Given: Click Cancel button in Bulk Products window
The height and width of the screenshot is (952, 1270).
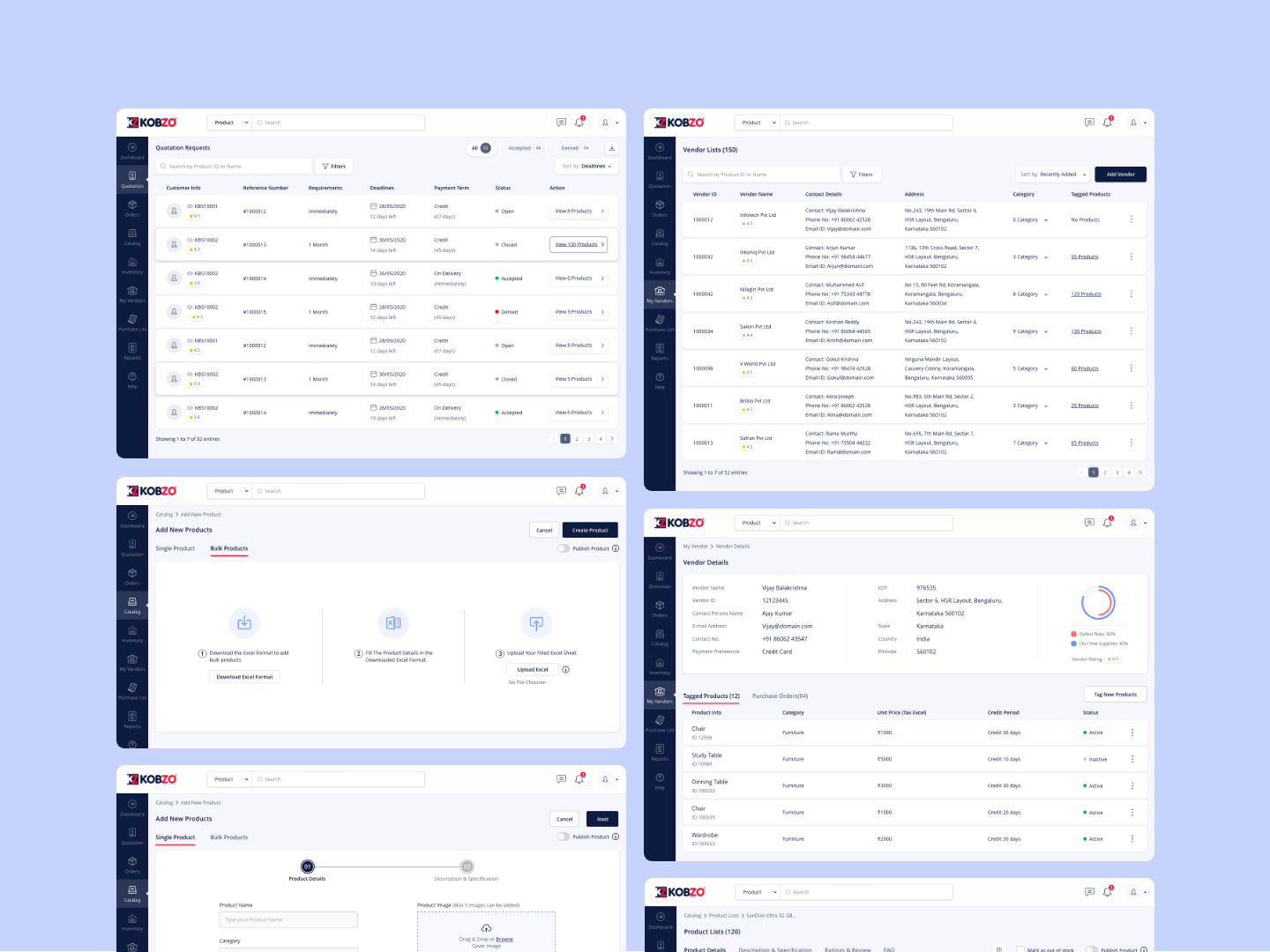Looking at the screenshot, I should tap(544, 530).
